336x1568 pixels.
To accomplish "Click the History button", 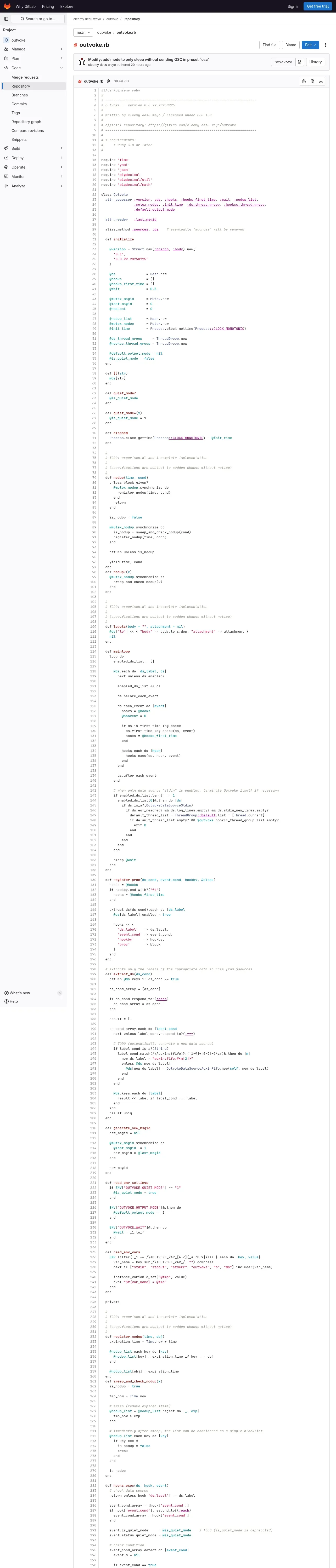I will (315, 62).
